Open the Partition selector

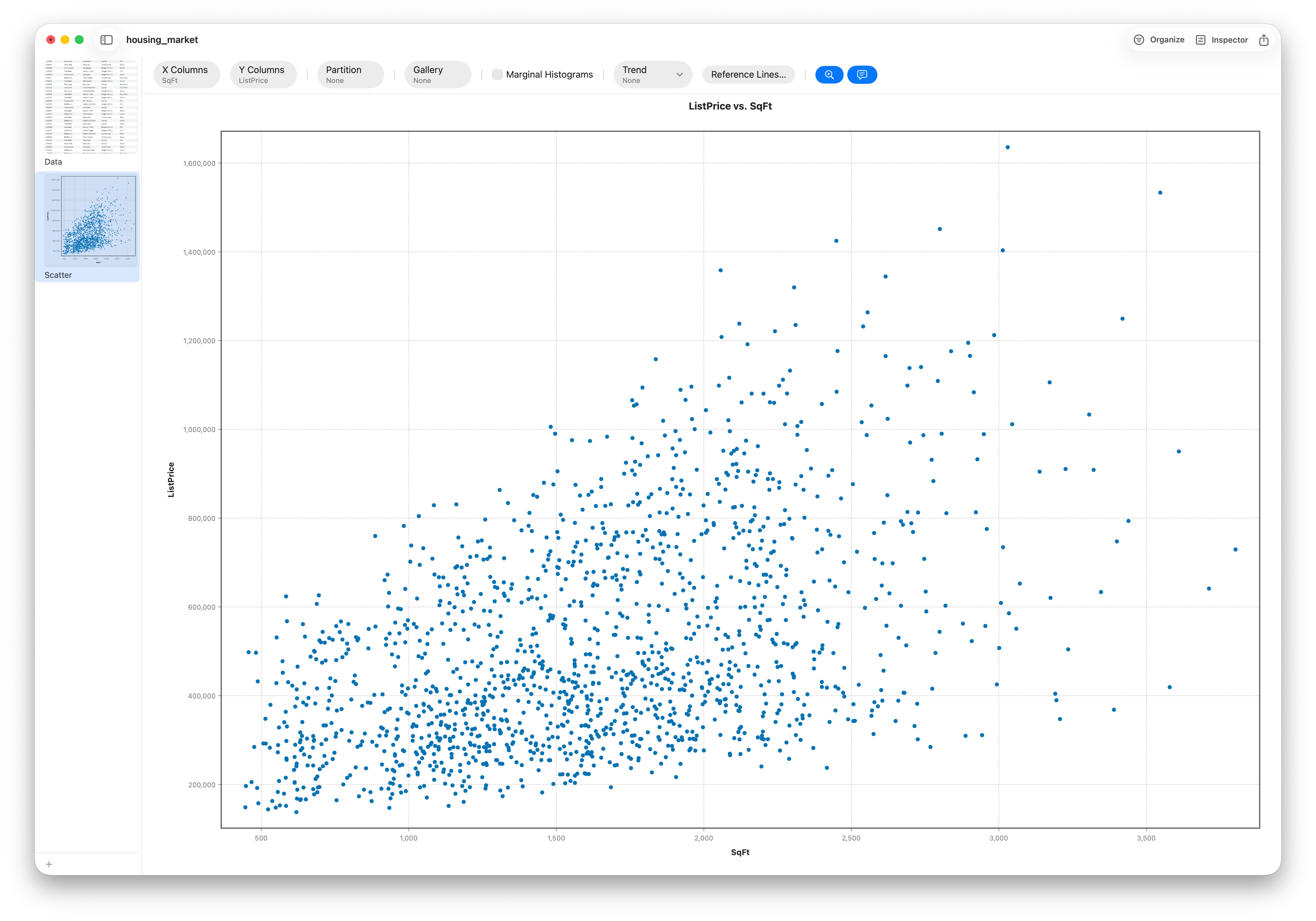pos(350,75)
